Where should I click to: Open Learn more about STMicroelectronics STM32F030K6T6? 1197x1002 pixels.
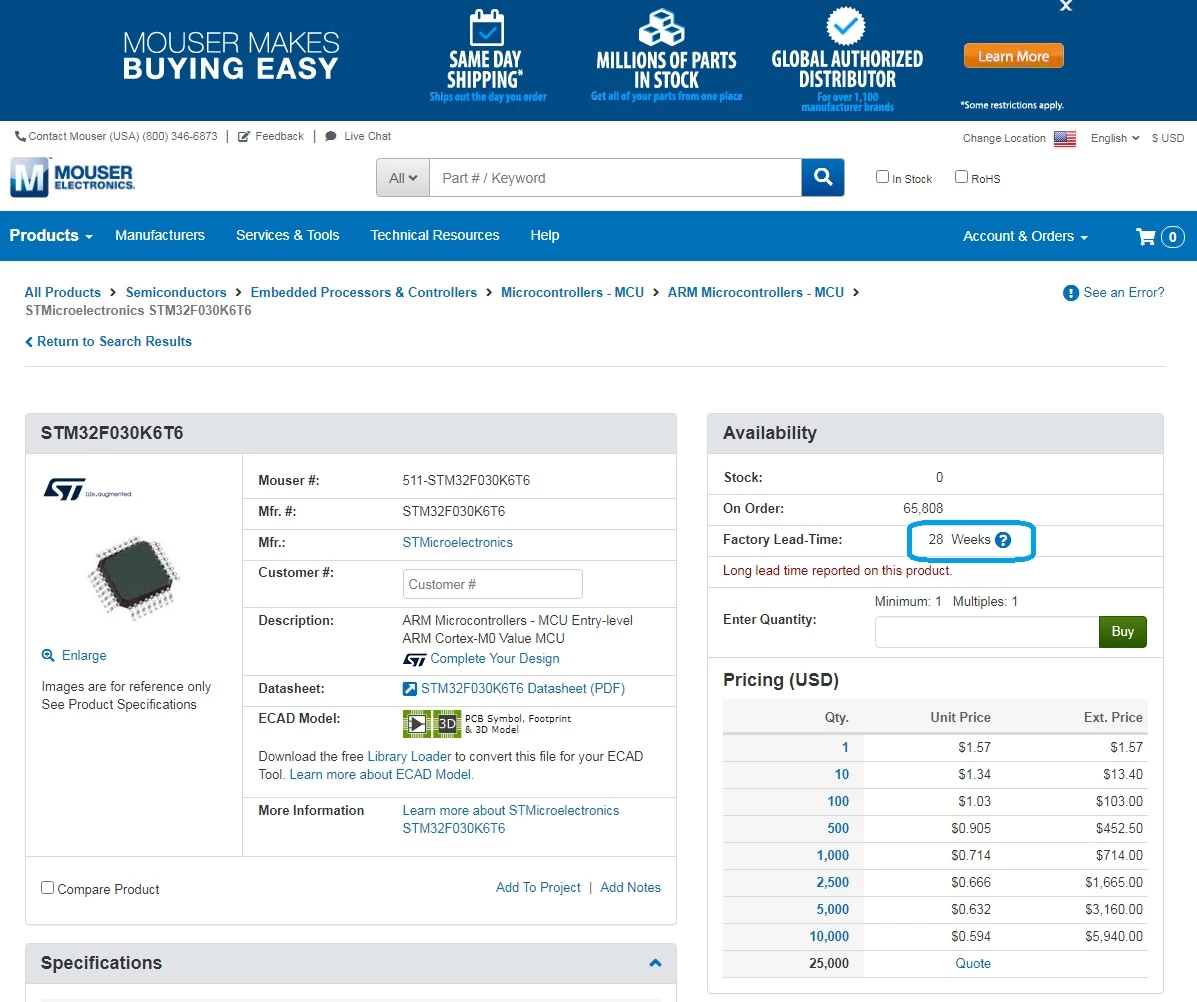[x=511, y=820]
